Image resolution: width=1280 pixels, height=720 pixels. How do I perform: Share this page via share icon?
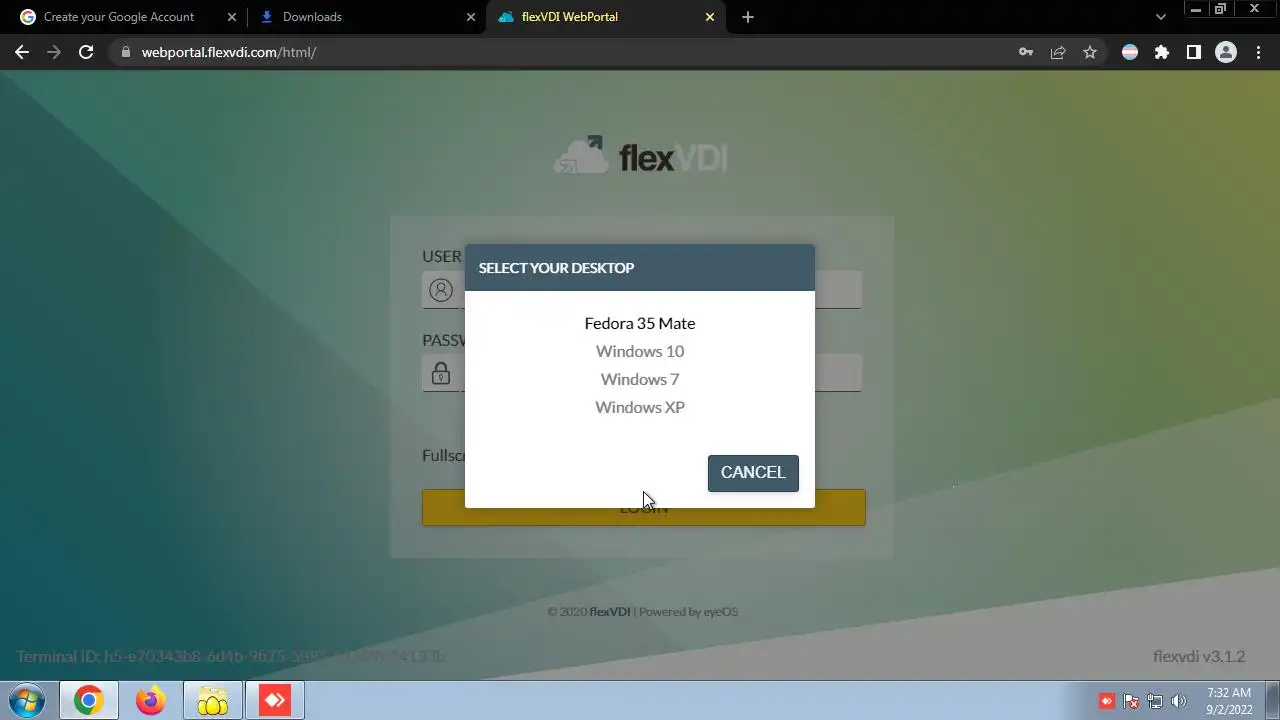1058,52
